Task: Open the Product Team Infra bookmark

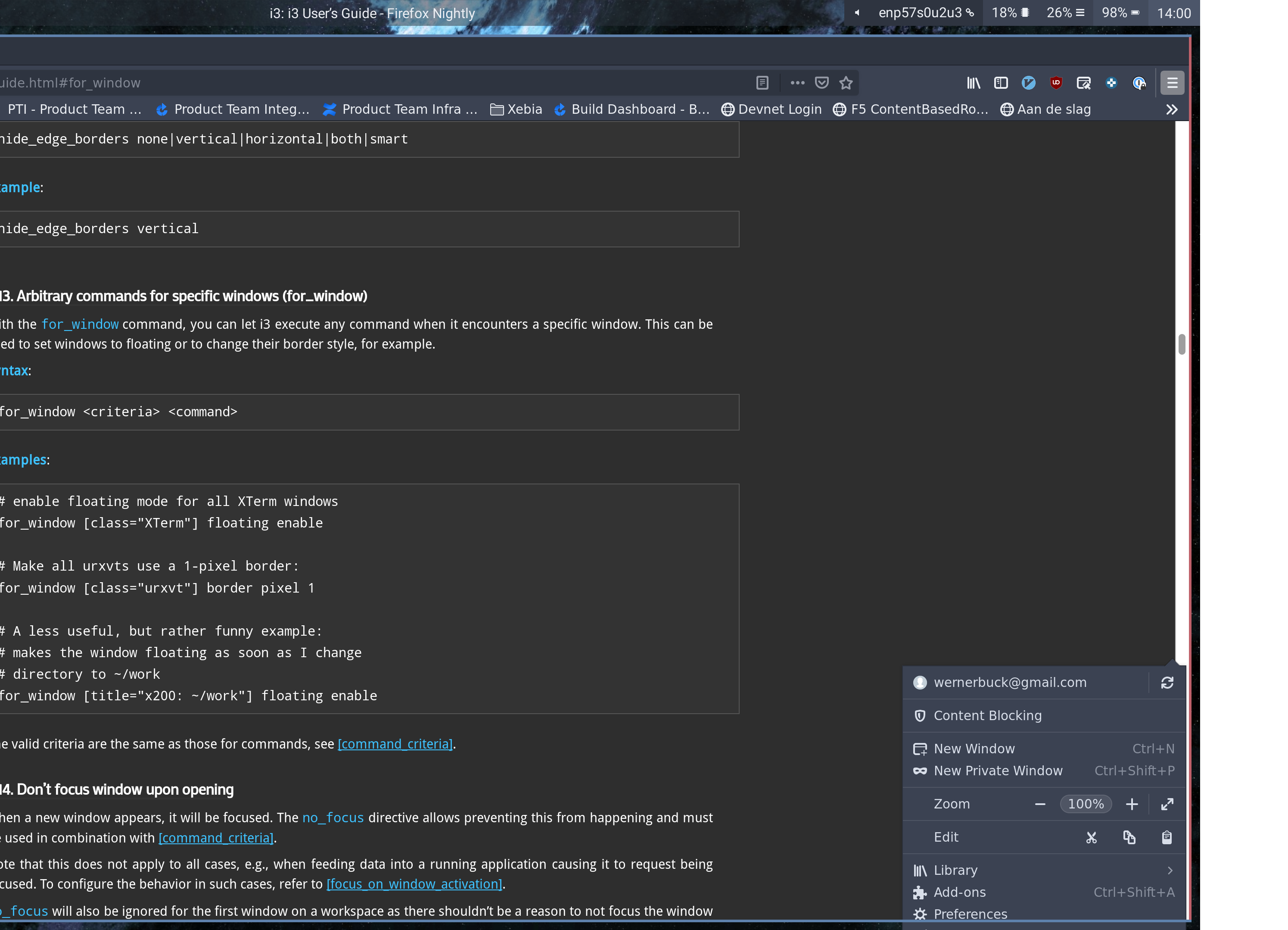Action: pos(400,109)
